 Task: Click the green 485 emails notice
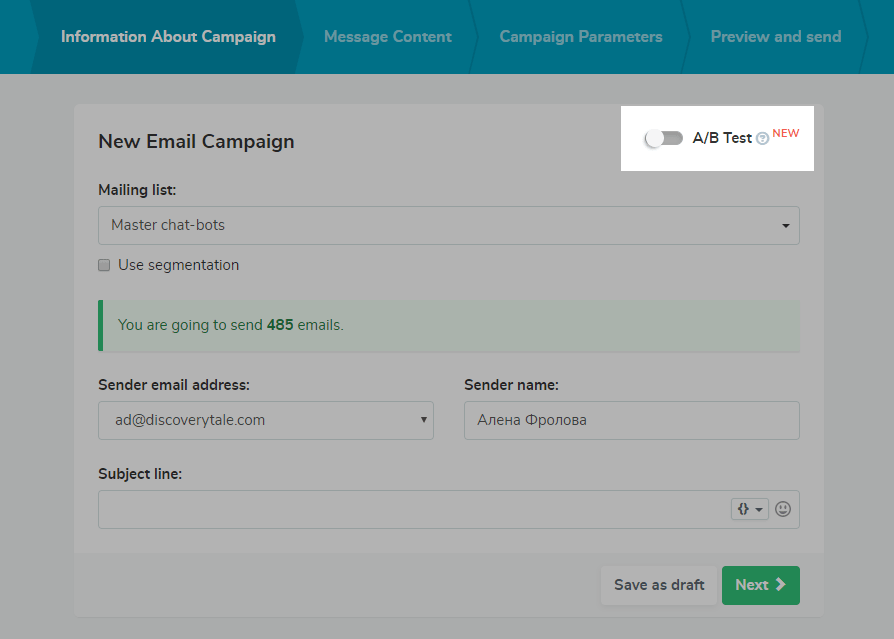pyautogui.click(x=448, y=325)
